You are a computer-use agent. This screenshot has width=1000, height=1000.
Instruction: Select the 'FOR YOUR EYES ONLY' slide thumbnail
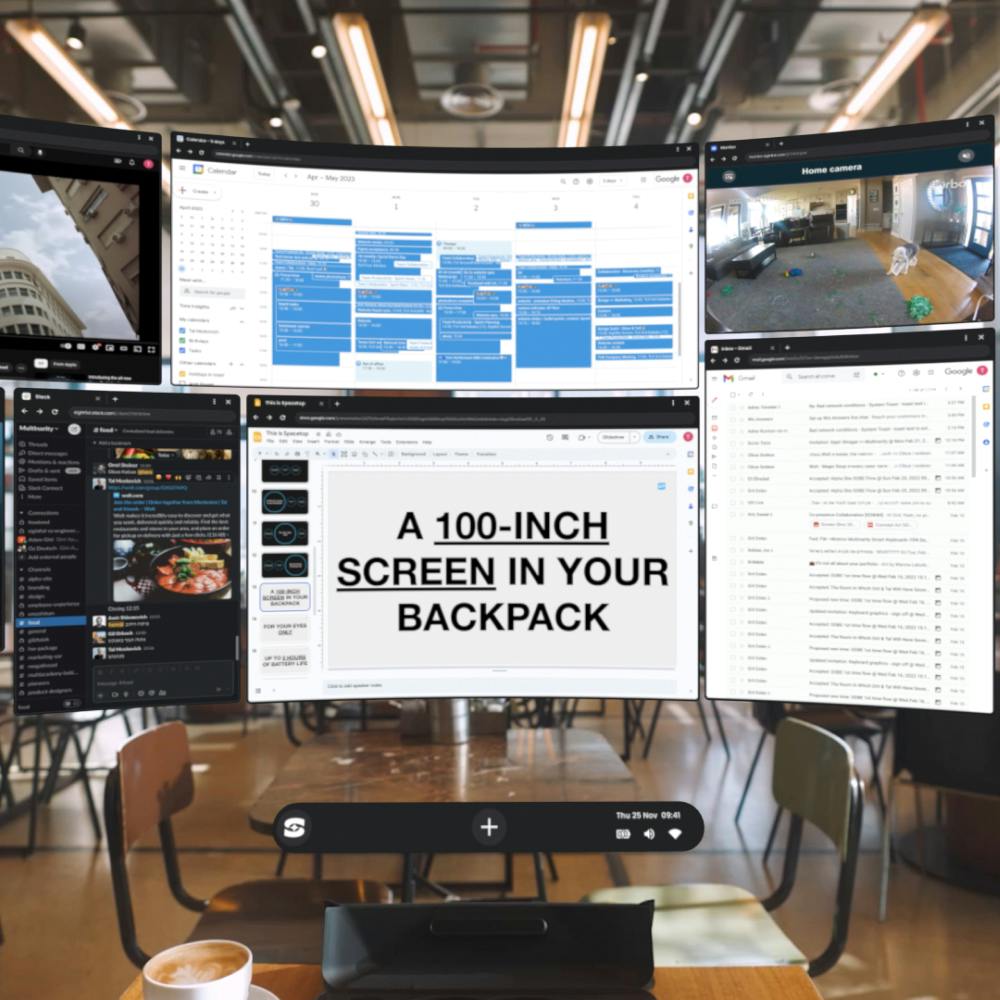(x=285, y=629)
